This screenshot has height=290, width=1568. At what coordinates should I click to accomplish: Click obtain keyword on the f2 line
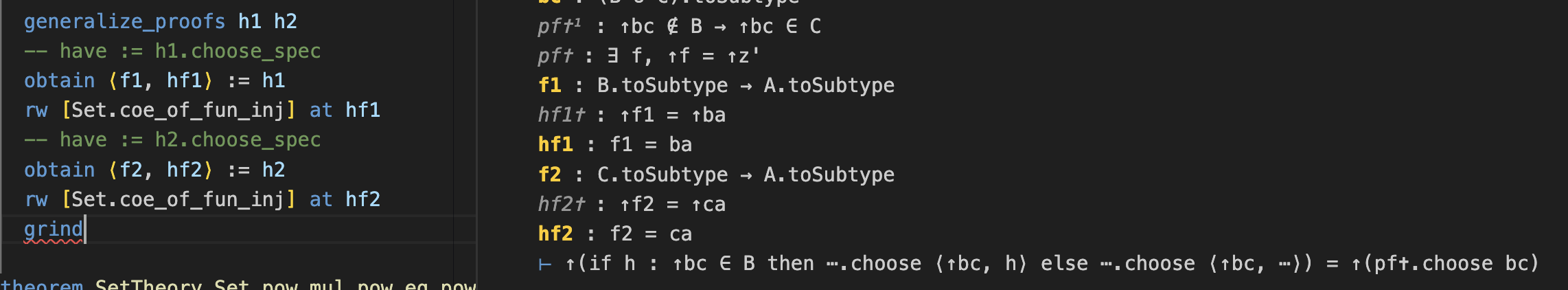pyautogui.click(x=59, y=170)
